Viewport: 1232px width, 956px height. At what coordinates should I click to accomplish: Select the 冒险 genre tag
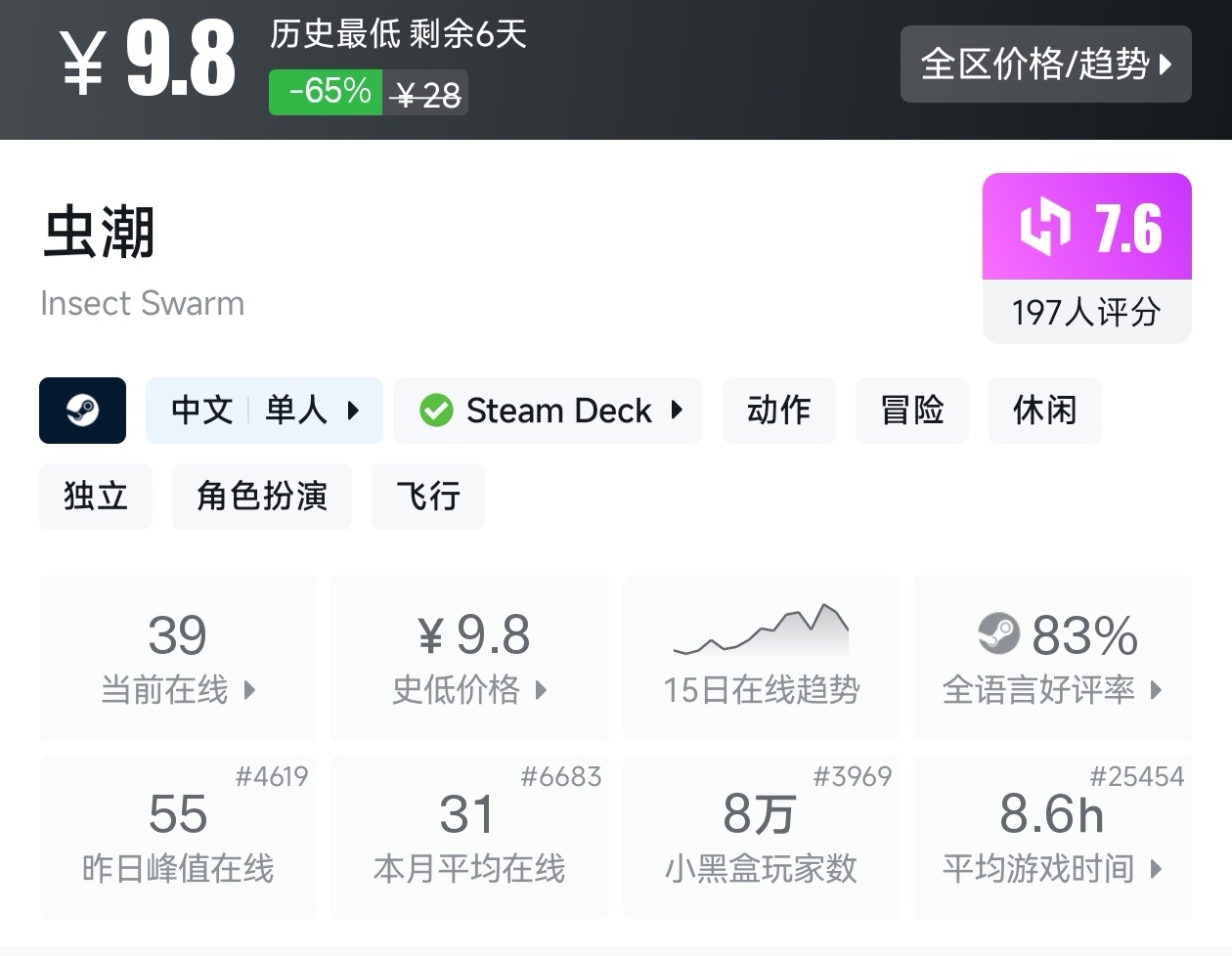click(911, 411)
